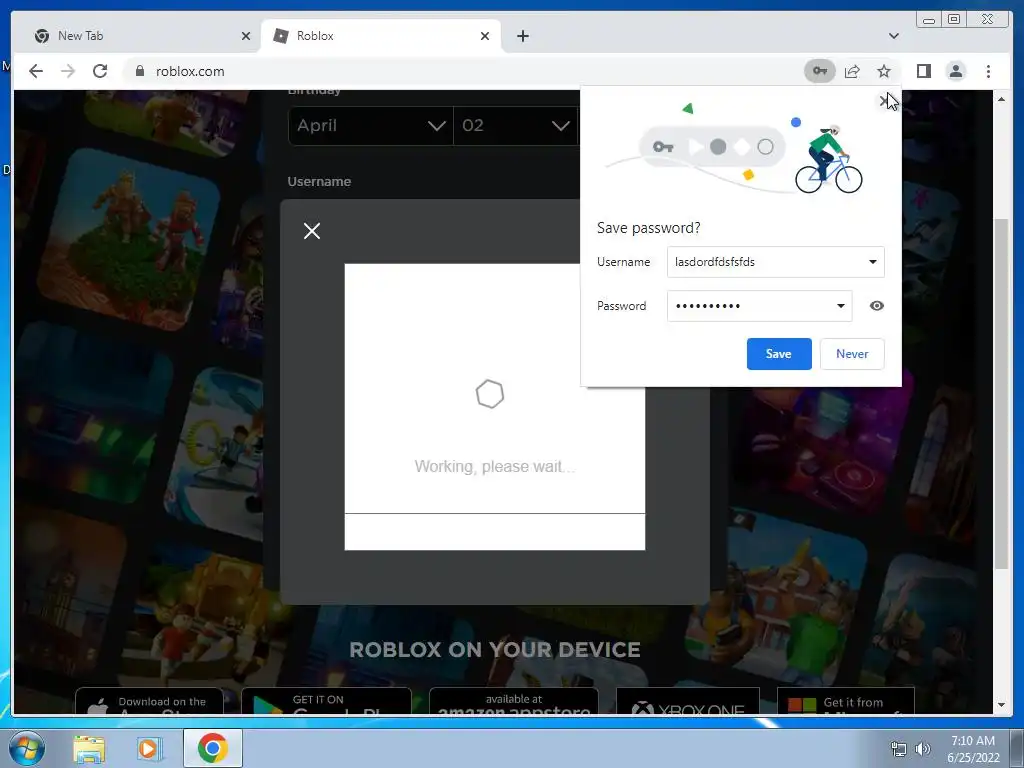Image resolution: width=1024 pixels, height=768 pixels.
Task: Open the Chrome profile avatar
Action: pos(955,71)
